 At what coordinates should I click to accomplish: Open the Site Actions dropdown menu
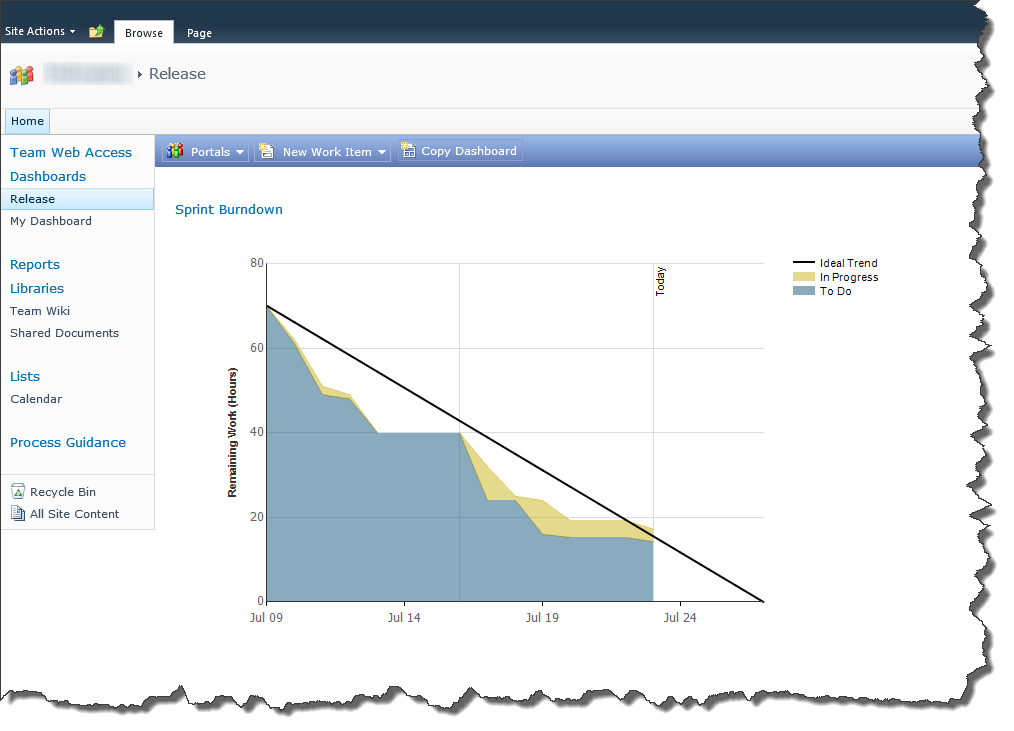(40, 32)
